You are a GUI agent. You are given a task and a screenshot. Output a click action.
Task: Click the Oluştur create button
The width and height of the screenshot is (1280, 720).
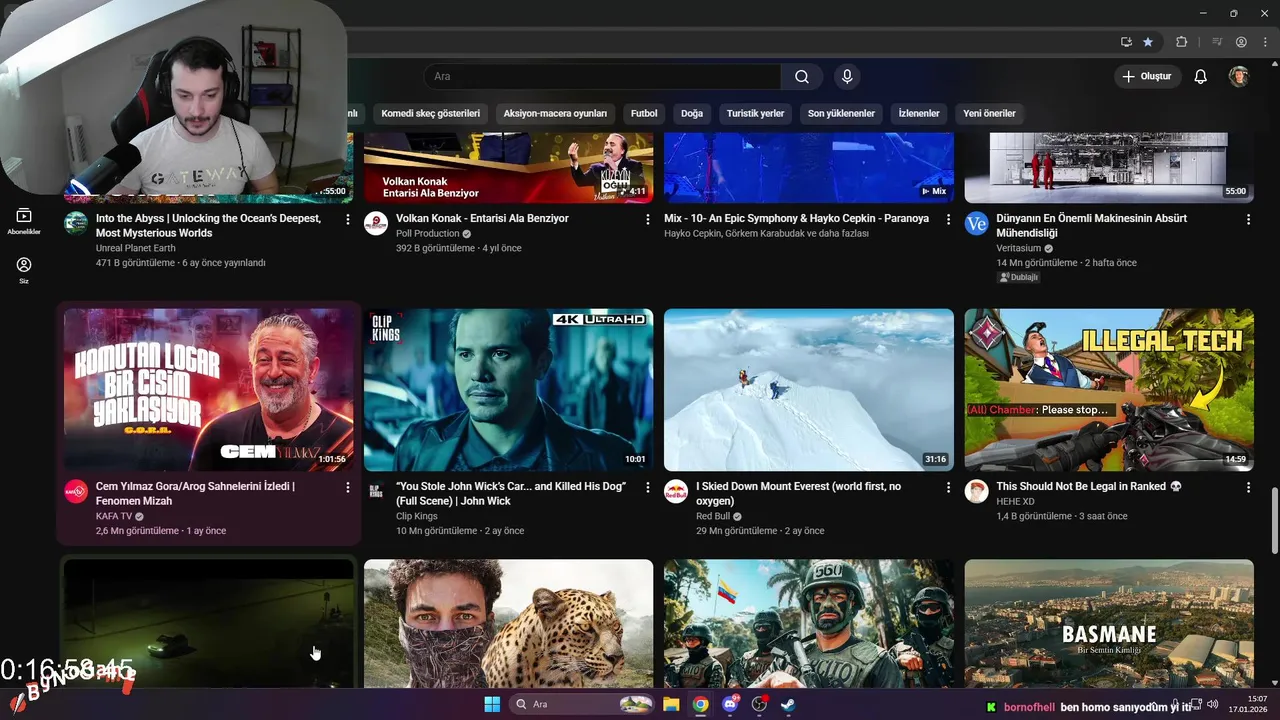tap(1148, 77)
